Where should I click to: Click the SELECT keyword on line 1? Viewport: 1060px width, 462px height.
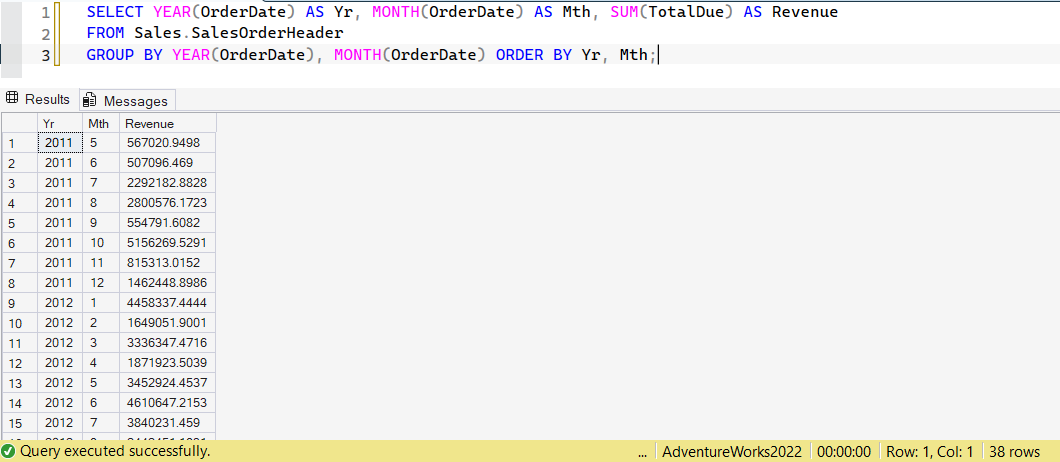click(115, 12)
